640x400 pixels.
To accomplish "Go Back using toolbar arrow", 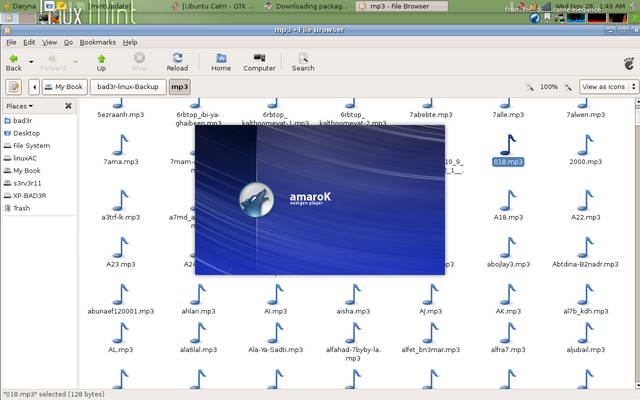I will point(13,62).
